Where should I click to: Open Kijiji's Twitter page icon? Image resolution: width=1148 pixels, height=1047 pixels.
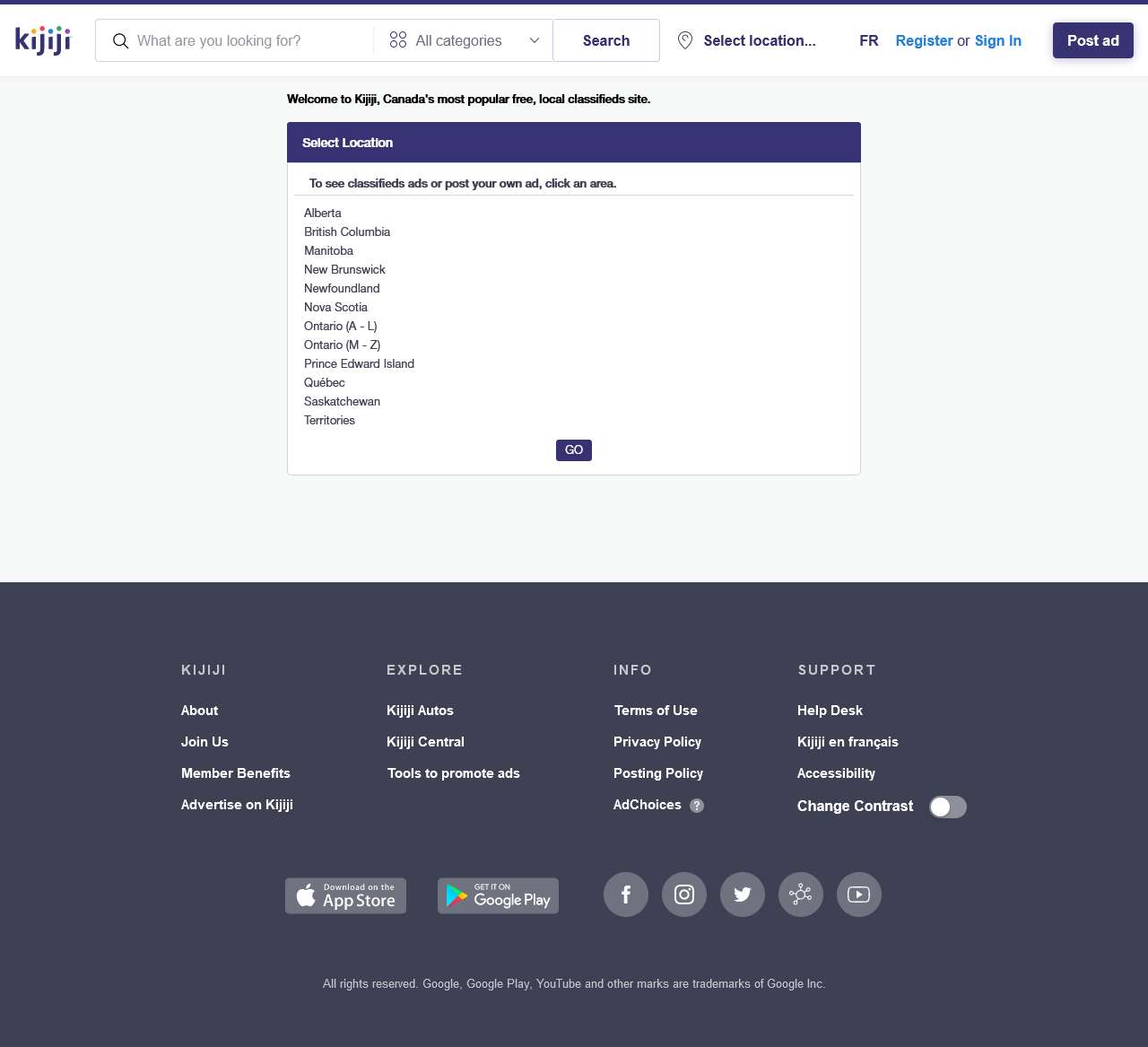coord(743,894)
